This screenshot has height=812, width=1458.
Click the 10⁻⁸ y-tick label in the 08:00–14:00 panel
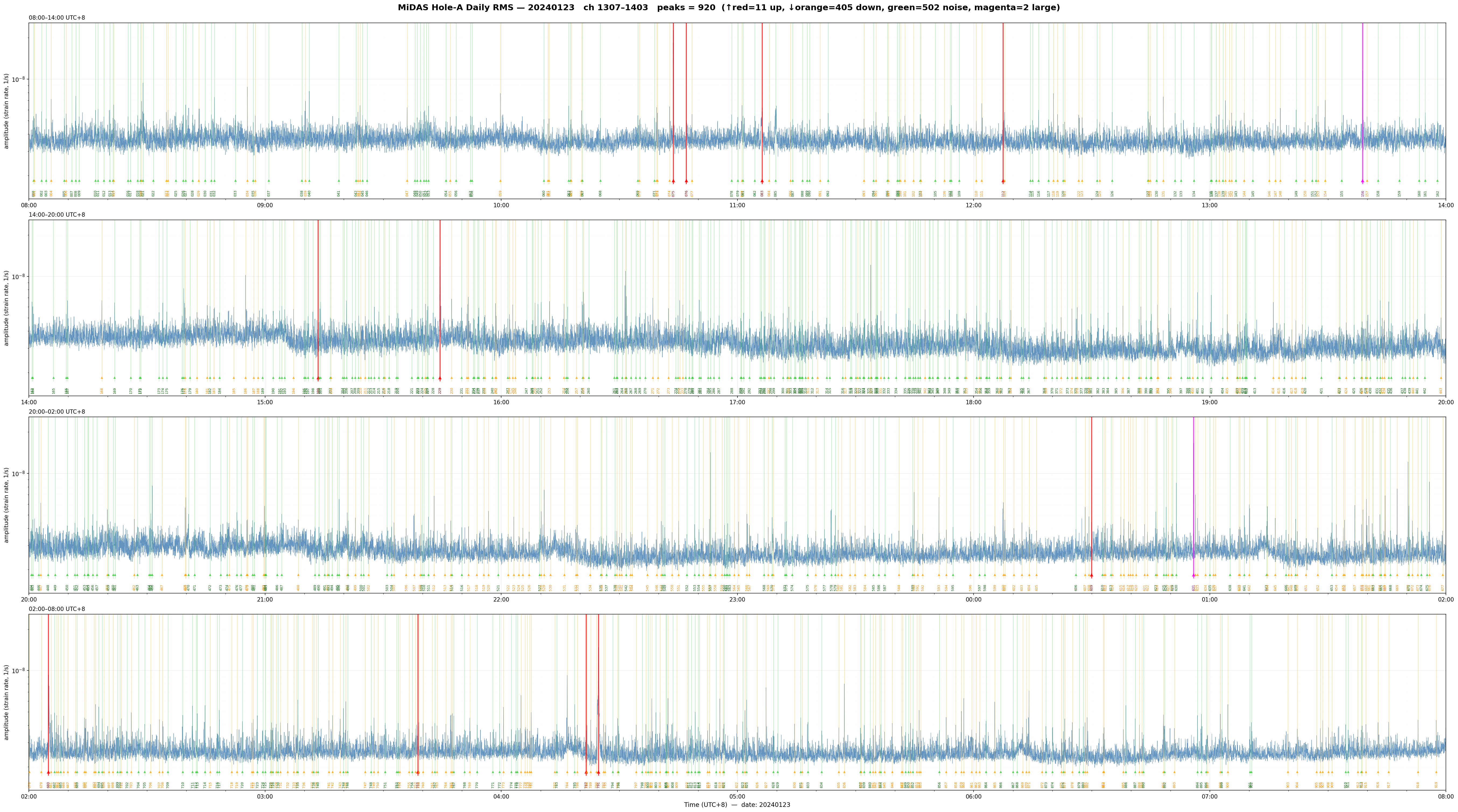[x=19, y=79]
